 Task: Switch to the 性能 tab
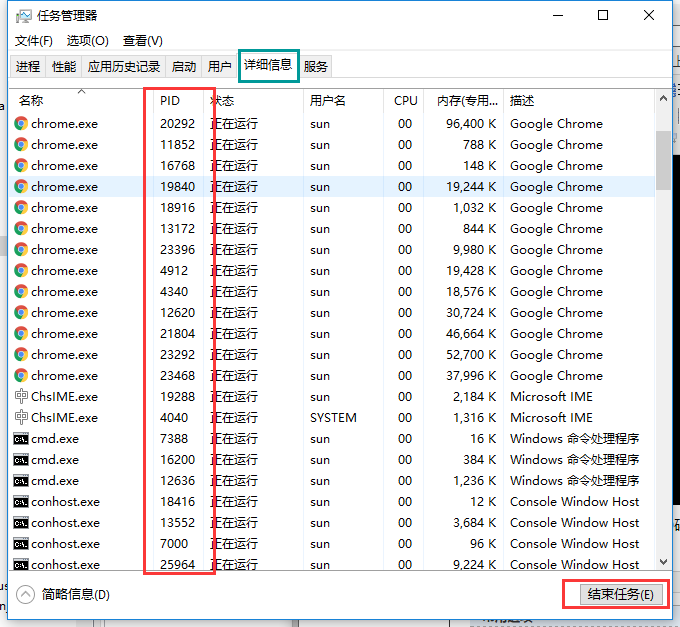pos(64,66)
